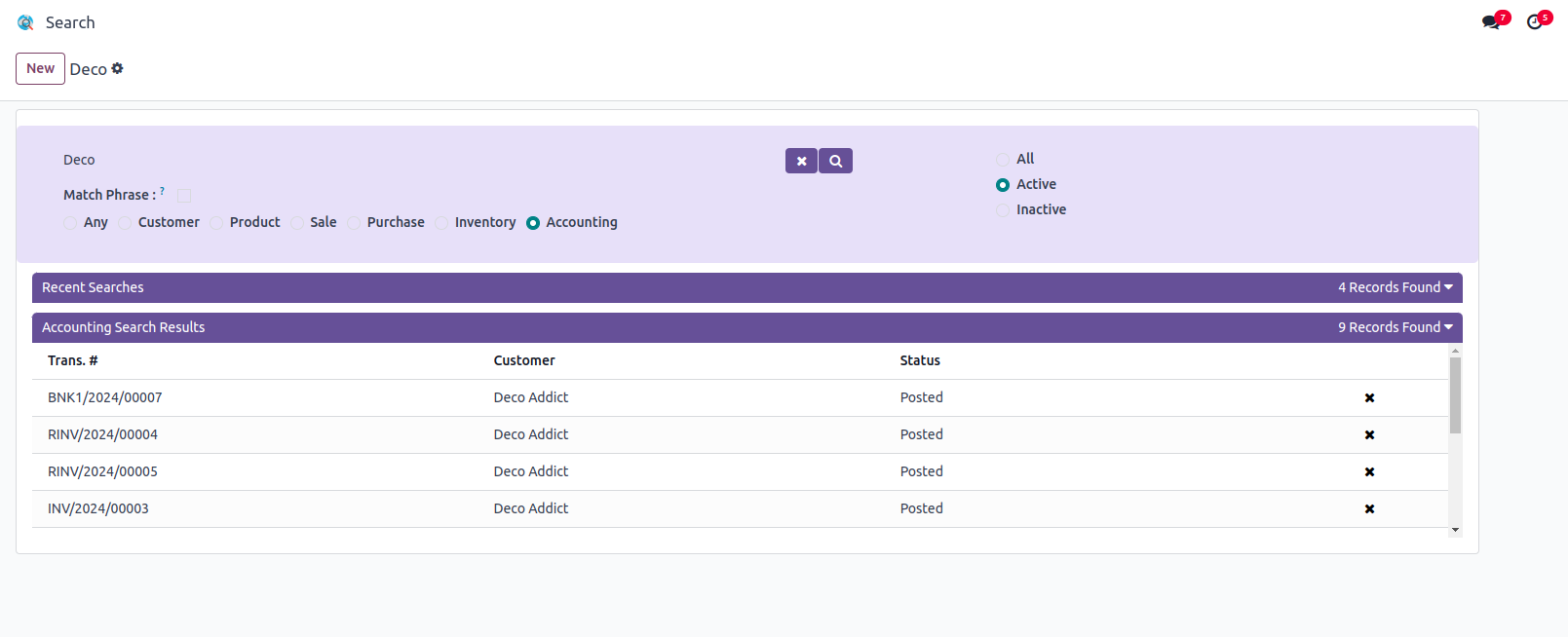
Task: Remove the INV/2024/00003 result row
Action: pyautogui.click(x=1369, y=508)
